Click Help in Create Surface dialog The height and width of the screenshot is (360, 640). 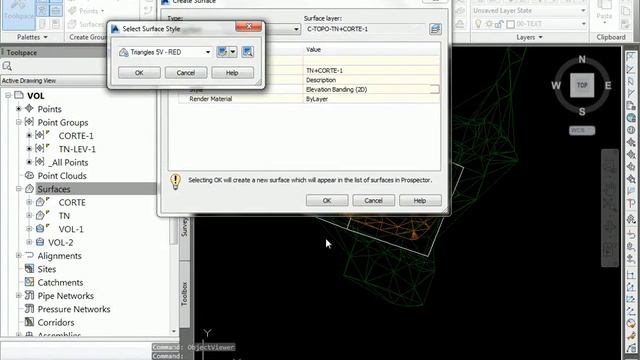click(420, 200)
